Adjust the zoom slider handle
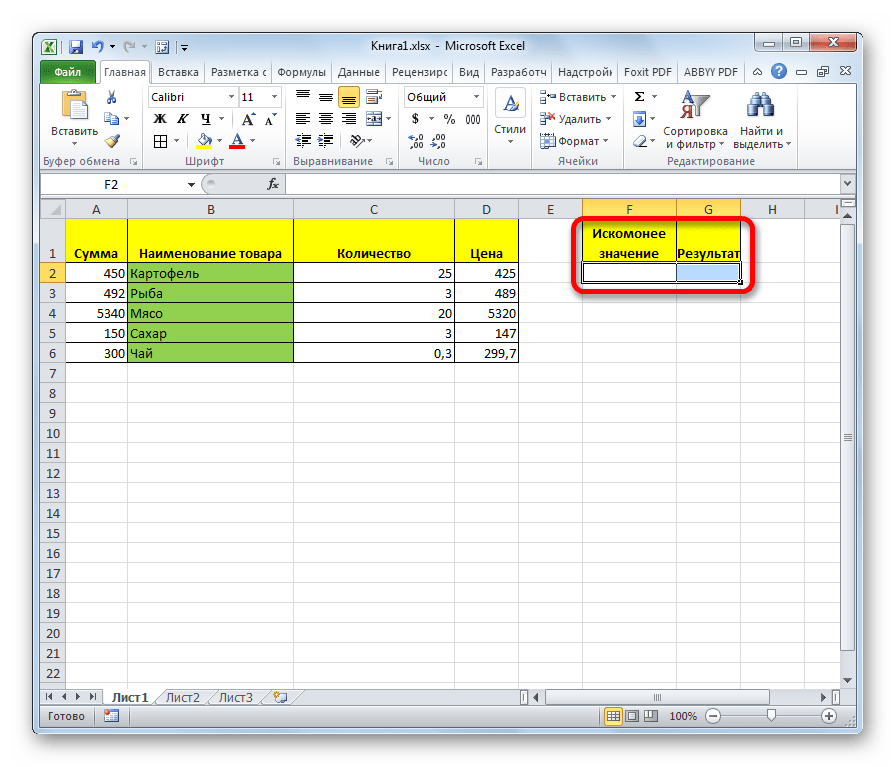 click(x=771, y=715)
